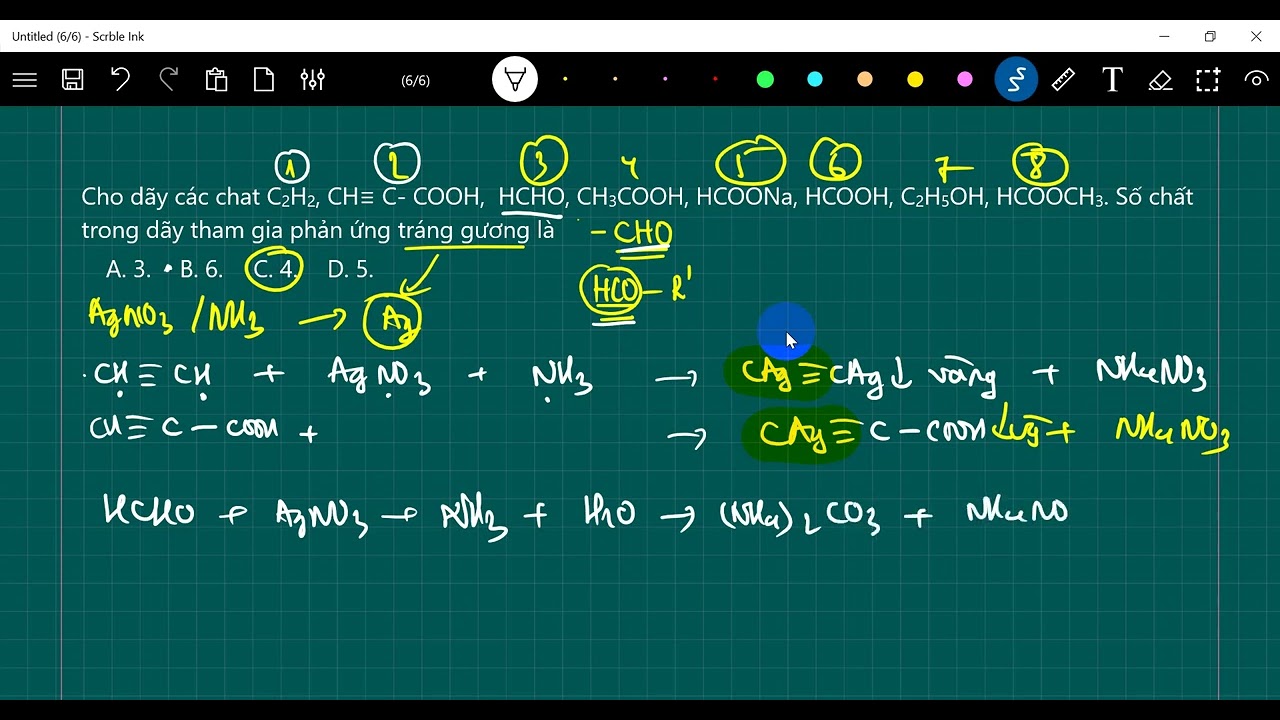
Task: Pick the small yellow pen dot
Action: tap(565, 80)
